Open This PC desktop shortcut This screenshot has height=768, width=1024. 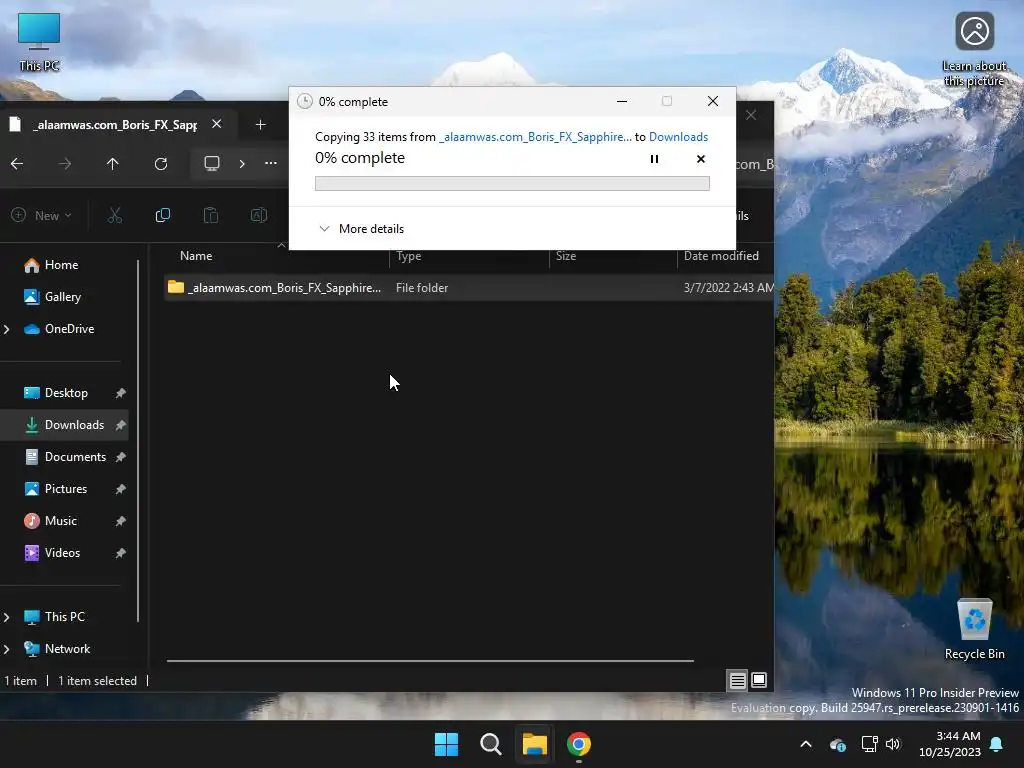39,41
